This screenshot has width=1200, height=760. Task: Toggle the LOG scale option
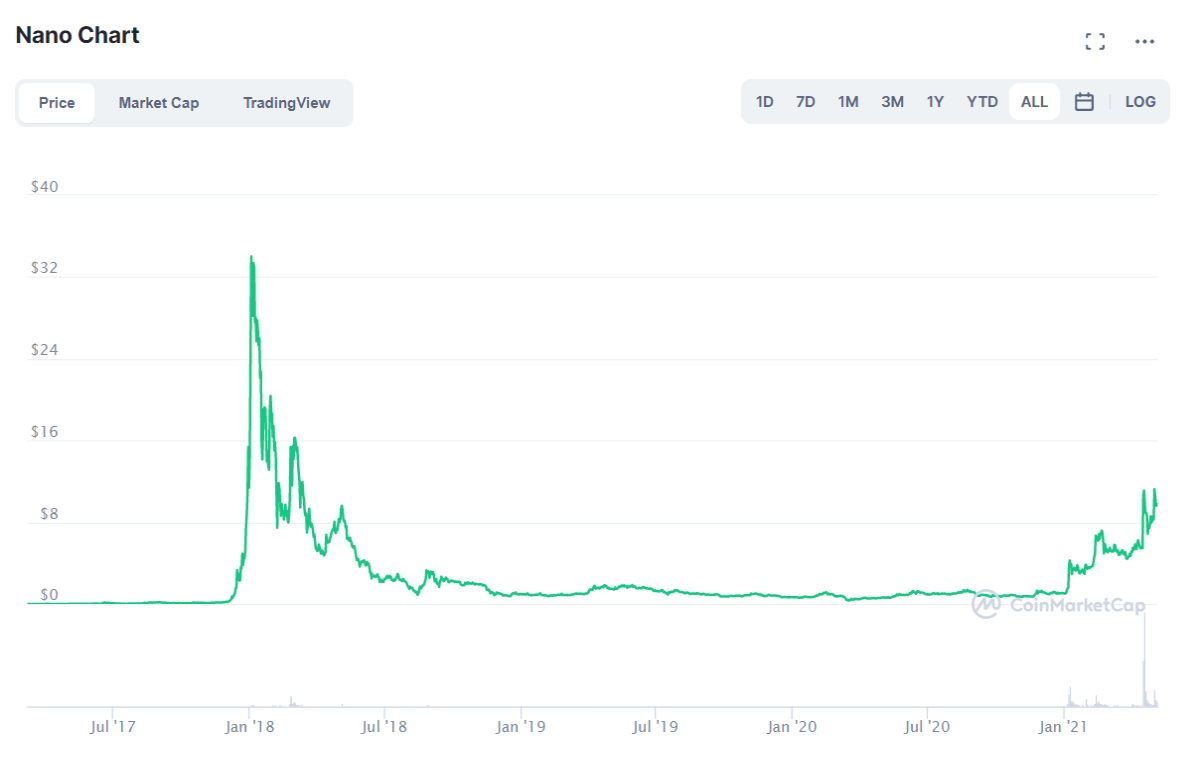[1140, 102]
